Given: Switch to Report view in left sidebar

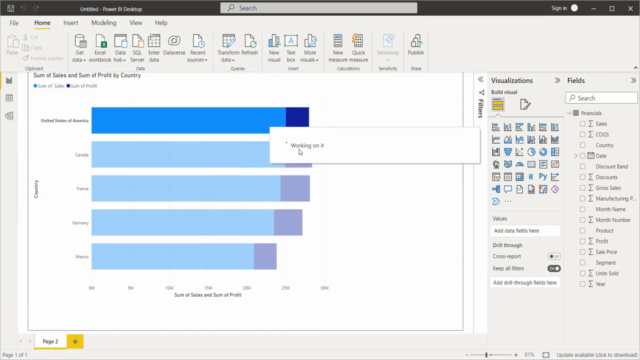Looking at the screenshot, I should click(x=9, y=80).
